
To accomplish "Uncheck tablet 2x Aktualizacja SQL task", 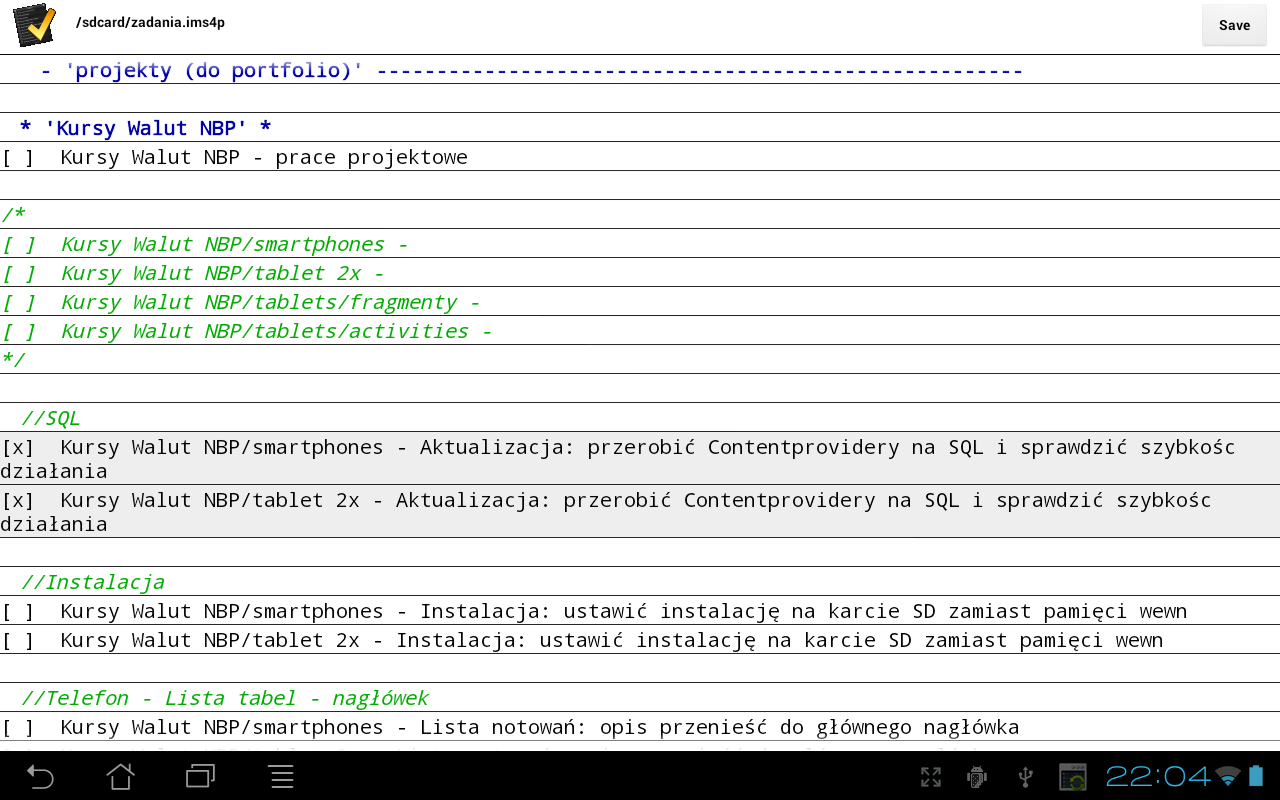I will pos(18,500).
